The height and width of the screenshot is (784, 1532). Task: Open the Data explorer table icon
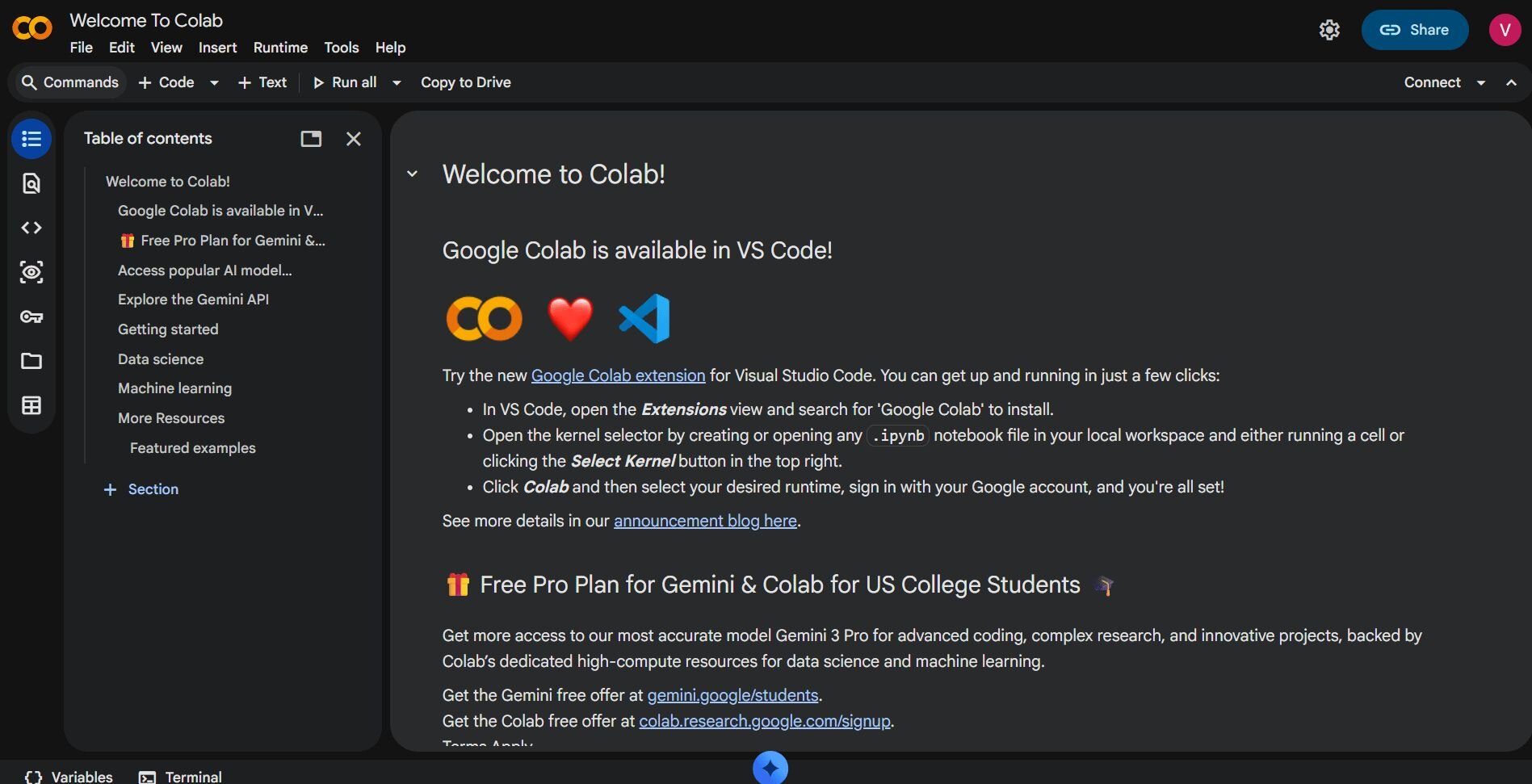point(31,405)
